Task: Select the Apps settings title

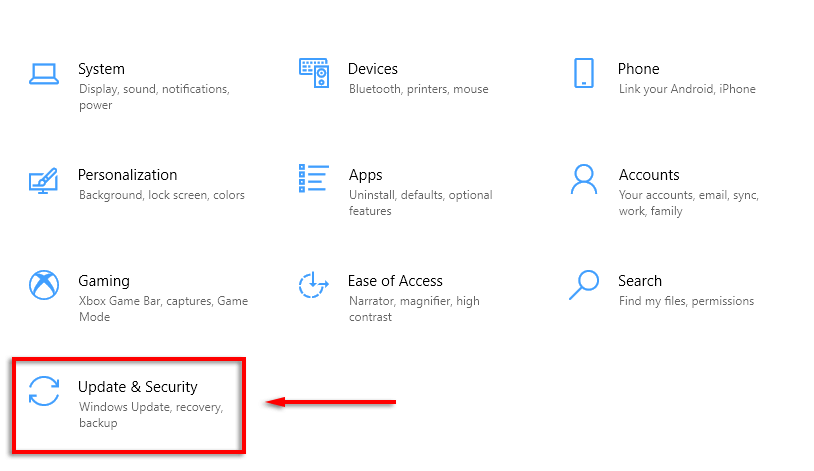Action: pos(366,175)
